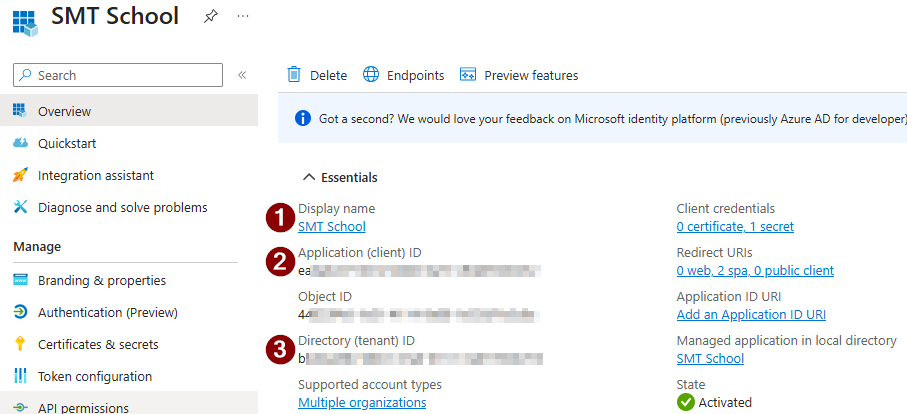Open the Overview menu item
907x414 pixels.
click(64, 111)
